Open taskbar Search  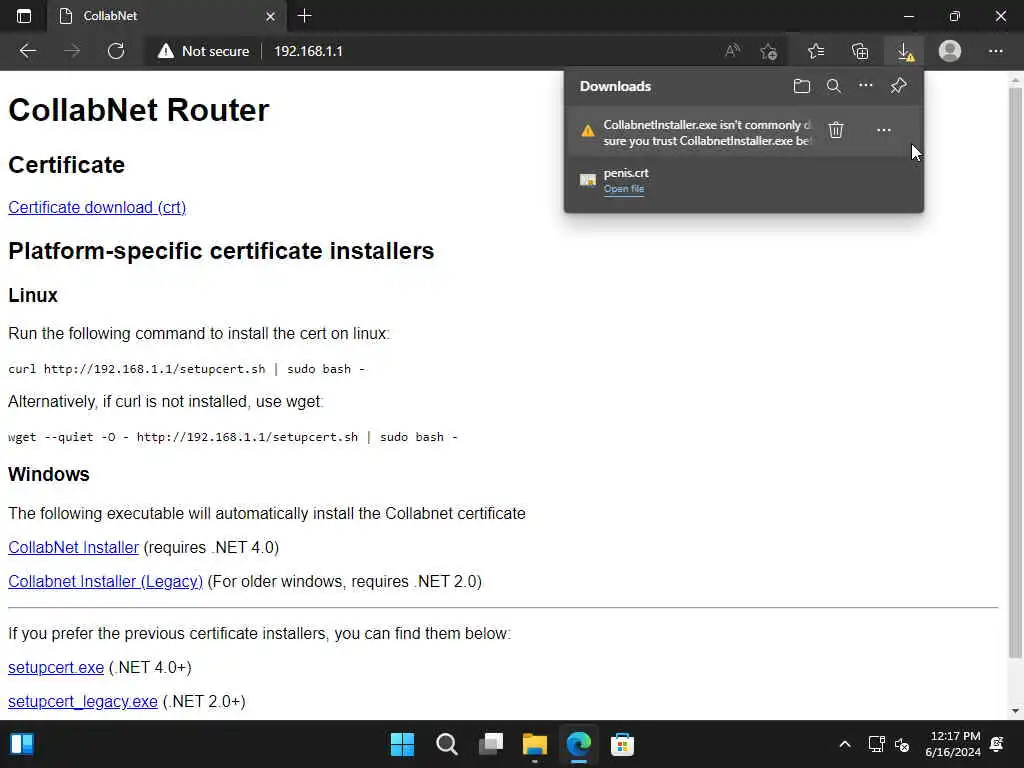(x=447, y=744)
